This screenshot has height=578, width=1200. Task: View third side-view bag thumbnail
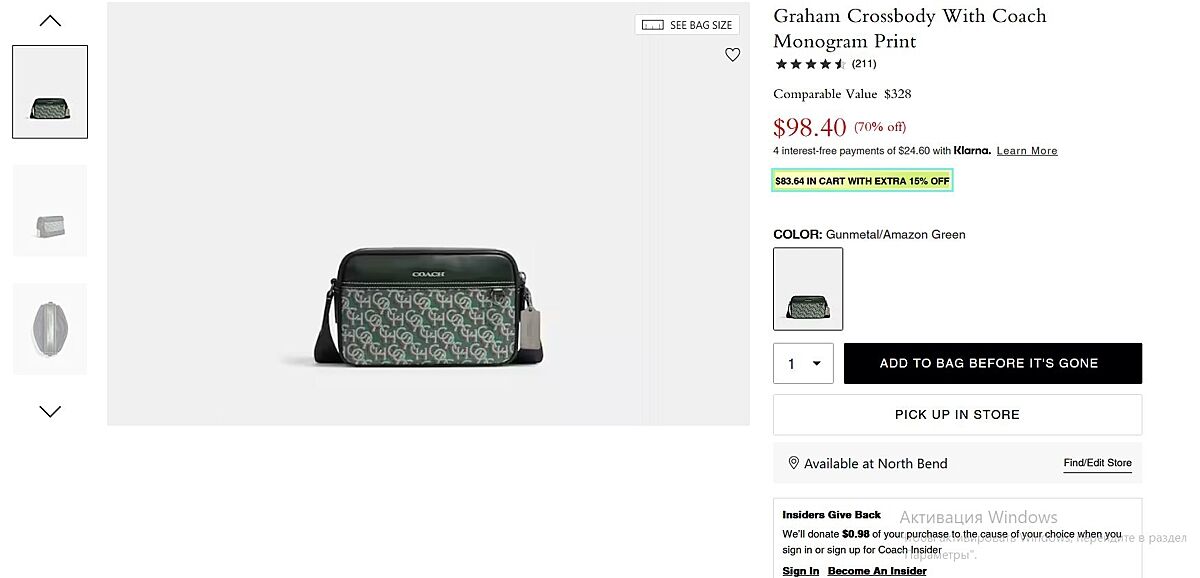click(50, 329)
